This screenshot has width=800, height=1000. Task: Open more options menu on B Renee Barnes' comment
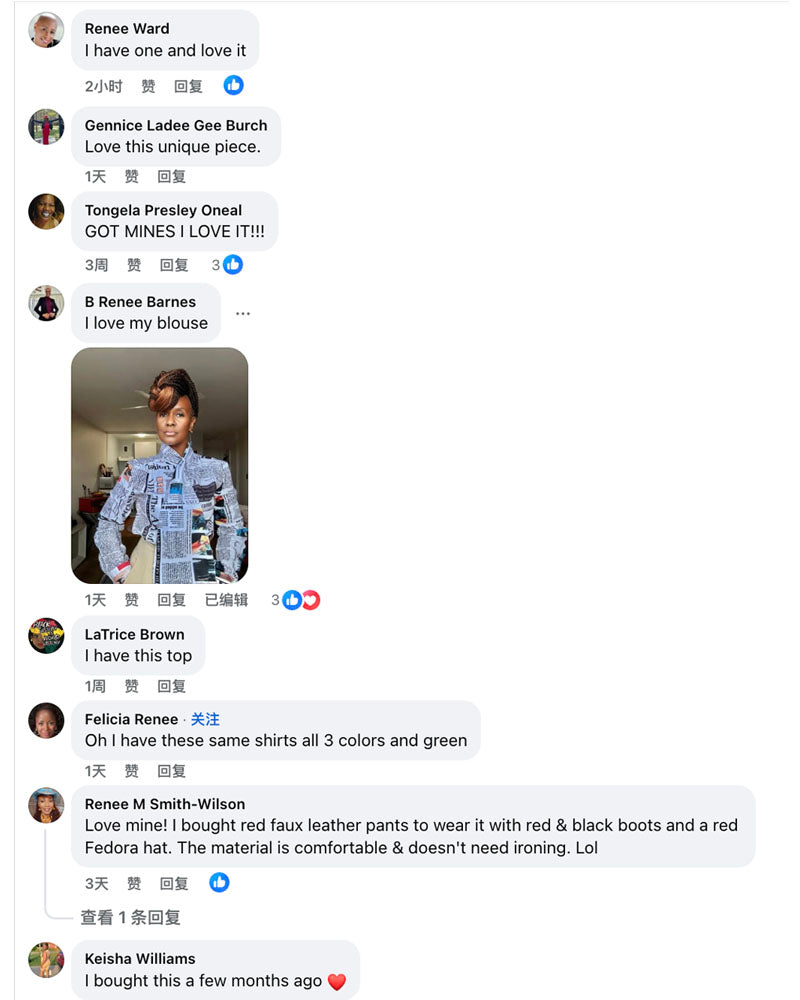click(x=243, y=313)
